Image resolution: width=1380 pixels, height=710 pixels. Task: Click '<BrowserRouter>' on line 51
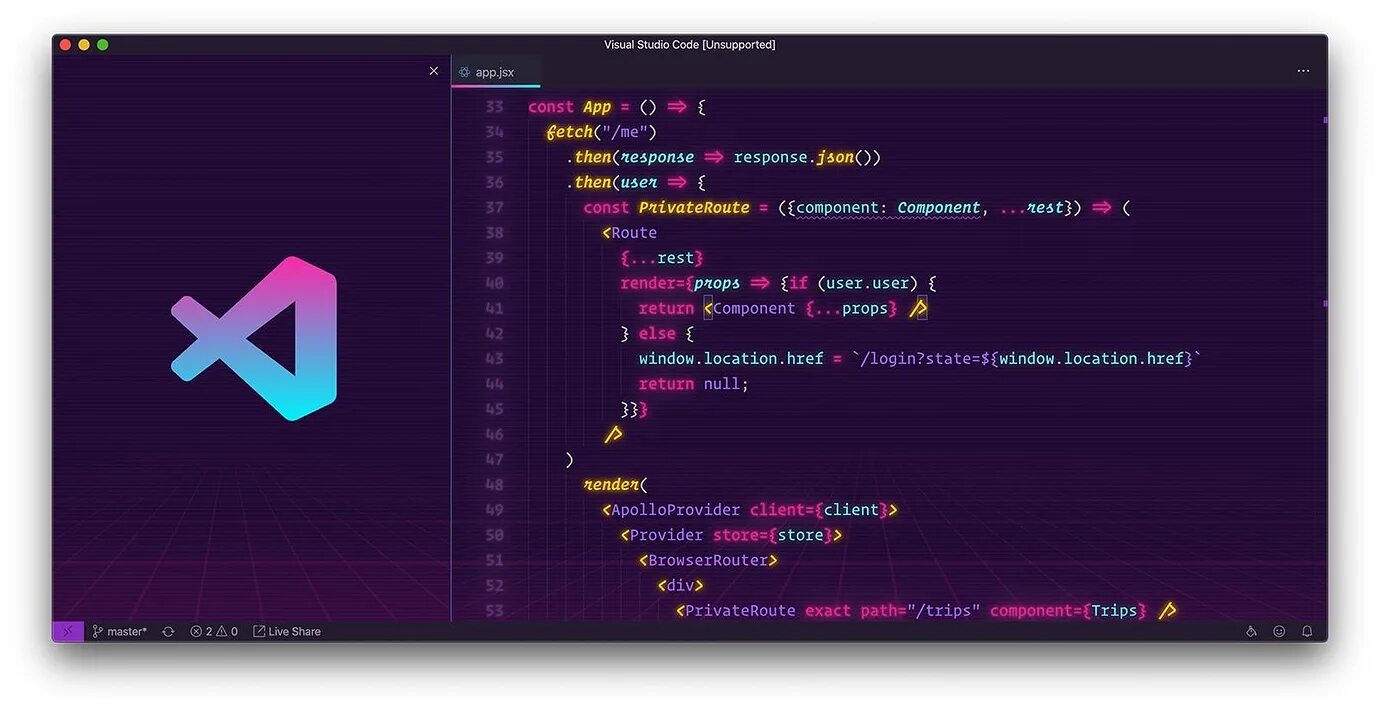point(708,560)
